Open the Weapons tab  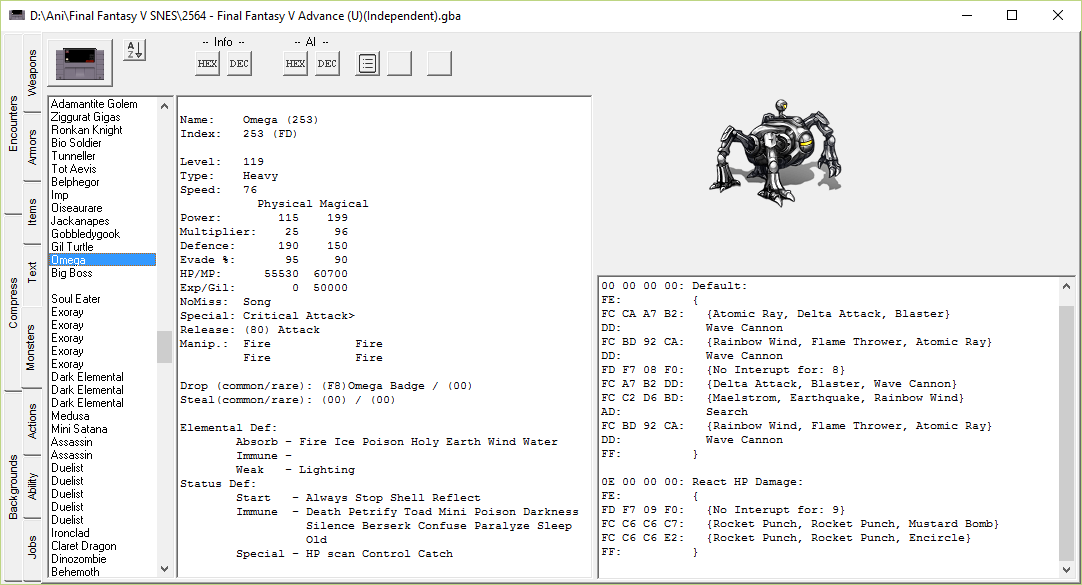(32, 72)
